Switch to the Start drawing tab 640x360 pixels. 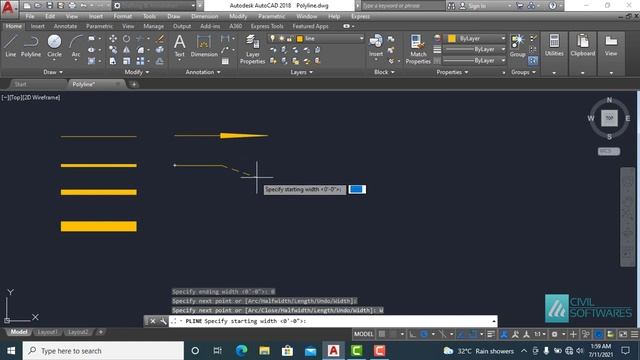tap(20, 84)
